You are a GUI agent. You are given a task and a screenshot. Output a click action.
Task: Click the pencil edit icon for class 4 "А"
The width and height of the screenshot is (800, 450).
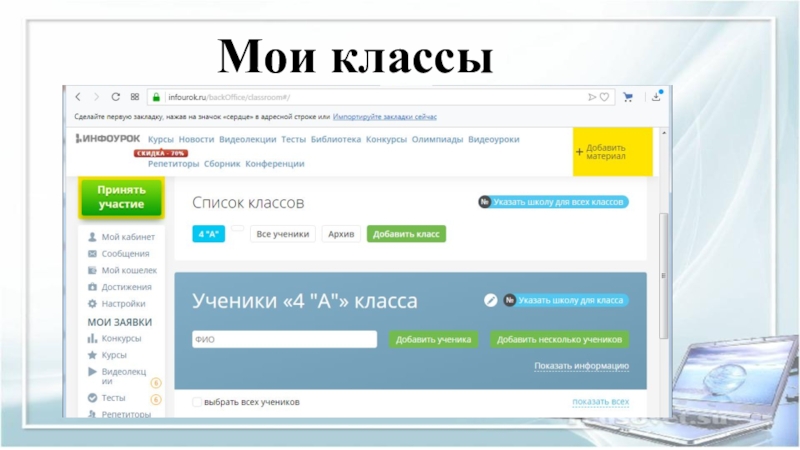coord(490,301)
